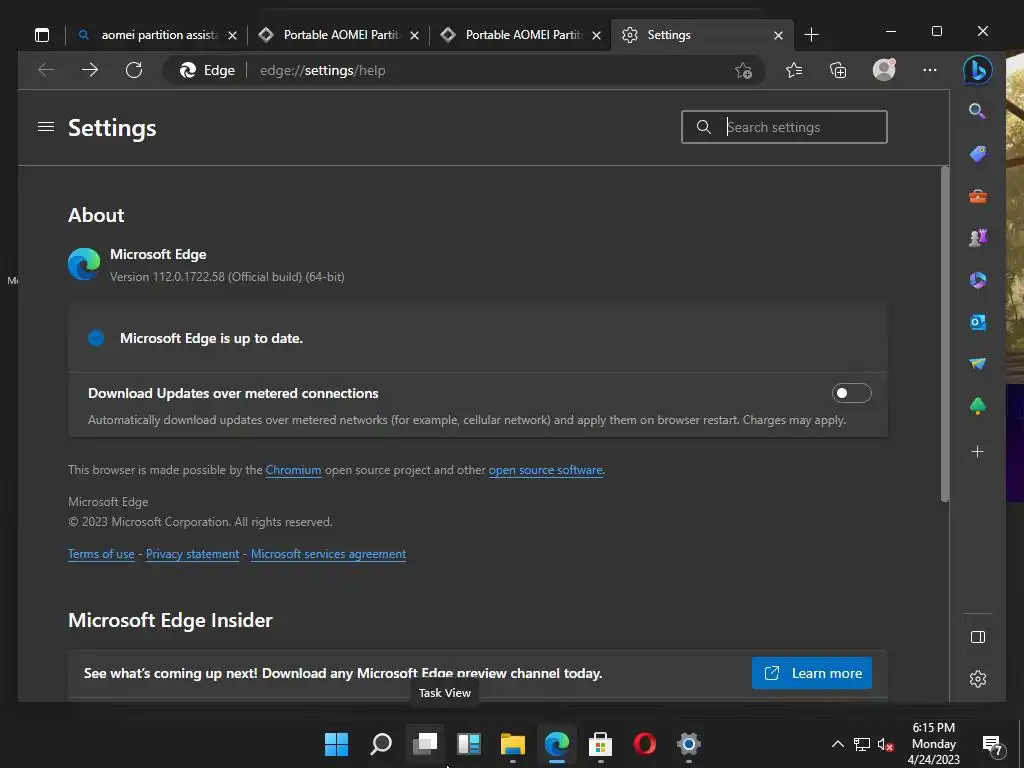Open Microsoft Store from the taskbar
This screenshot has width=1024, height=768.
tap(600, 744)
